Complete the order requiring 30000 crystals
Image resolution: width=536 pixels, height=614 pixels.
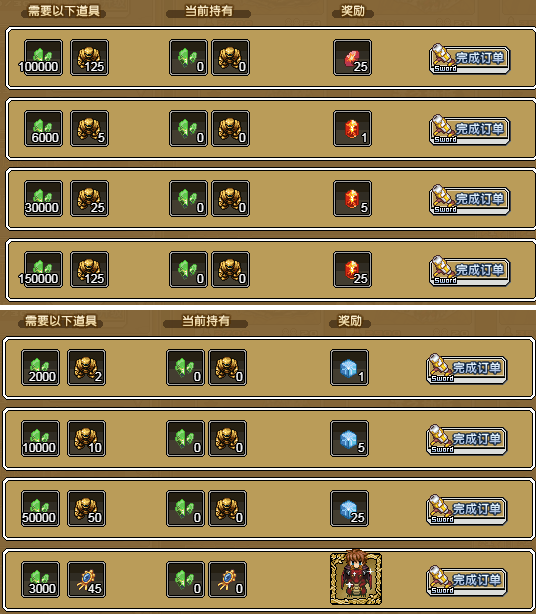[x=470, y=200]
